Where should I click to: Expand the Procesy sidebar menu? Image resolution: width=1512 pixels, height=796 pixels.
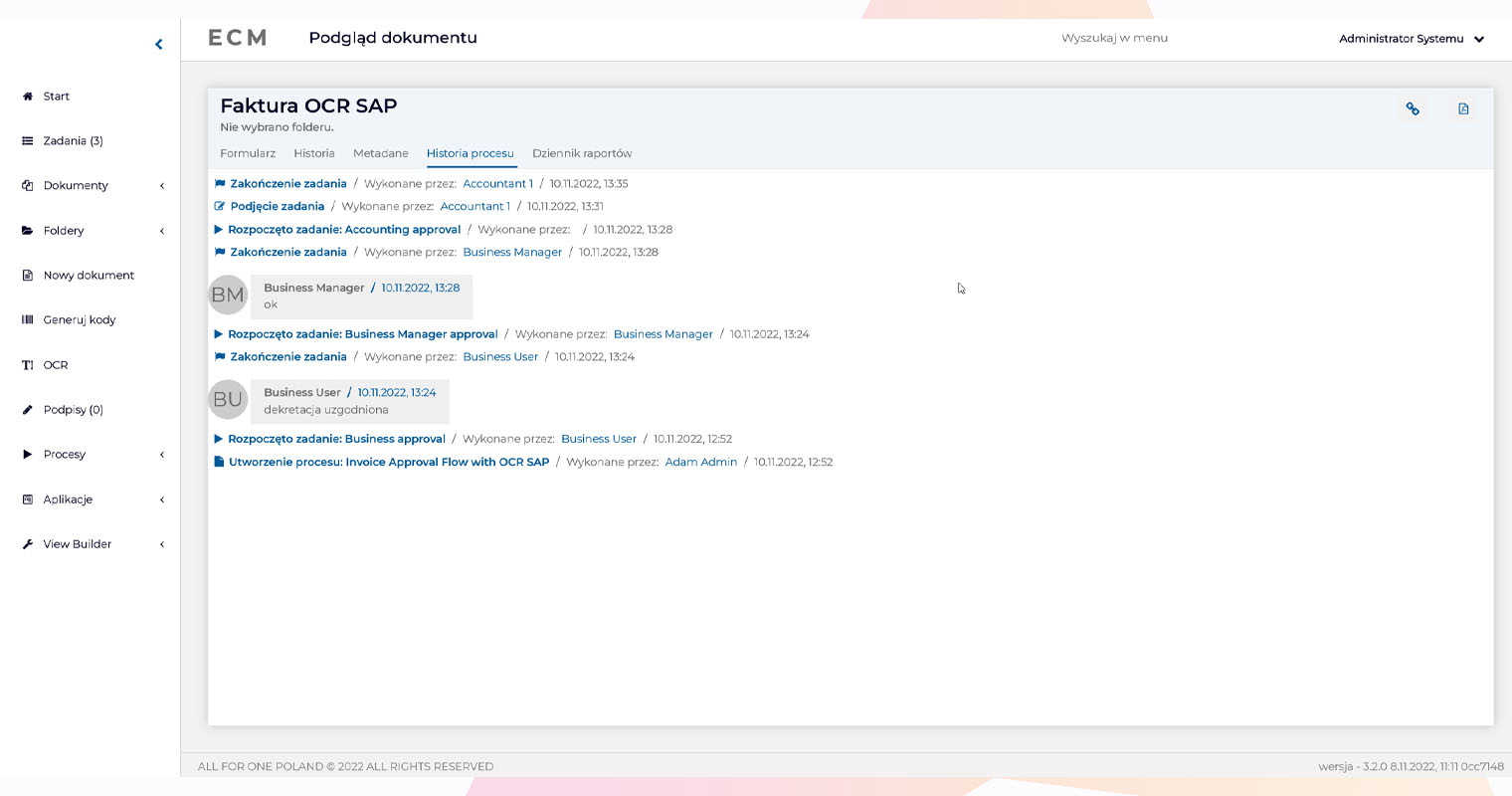(x=162, y=455)
